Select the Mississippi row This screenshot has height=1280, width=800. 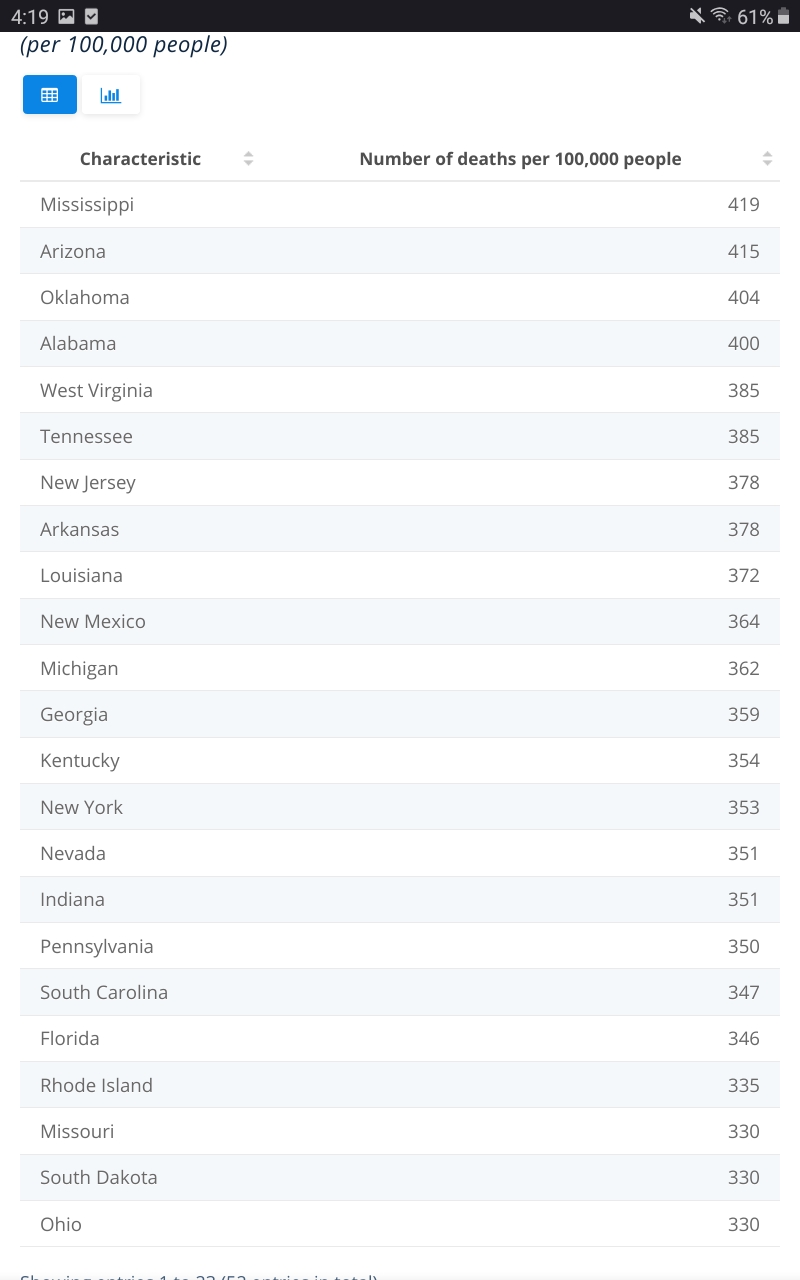coord(400,205)
